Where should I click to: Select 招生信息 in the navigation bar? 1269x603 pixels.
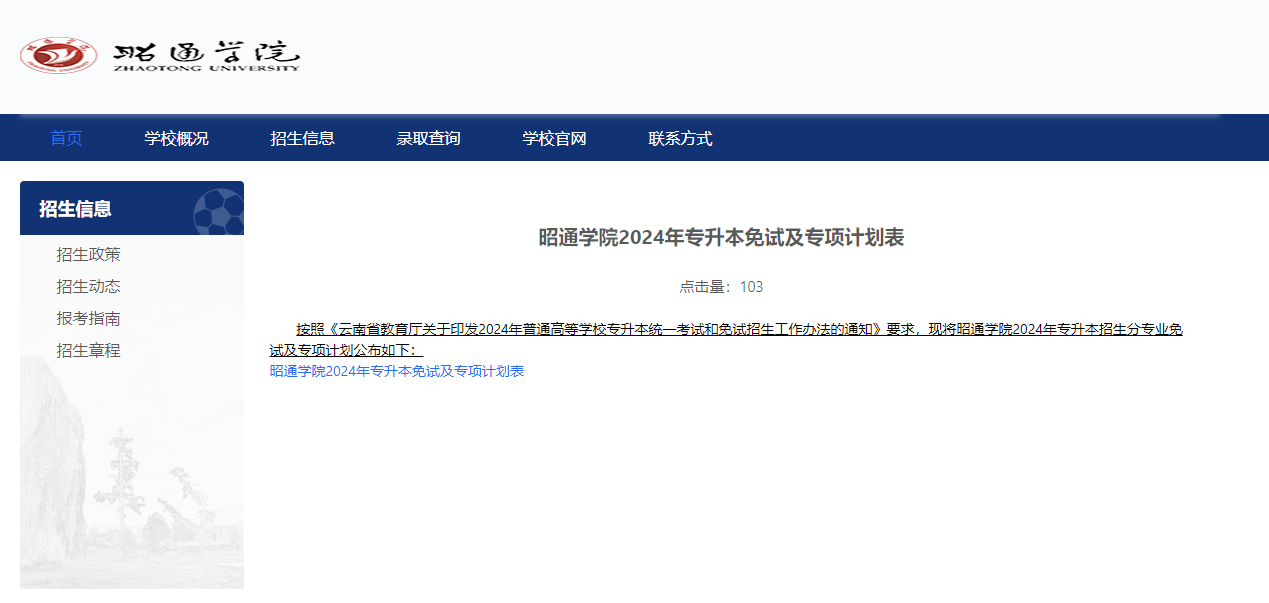pos(302,138)
